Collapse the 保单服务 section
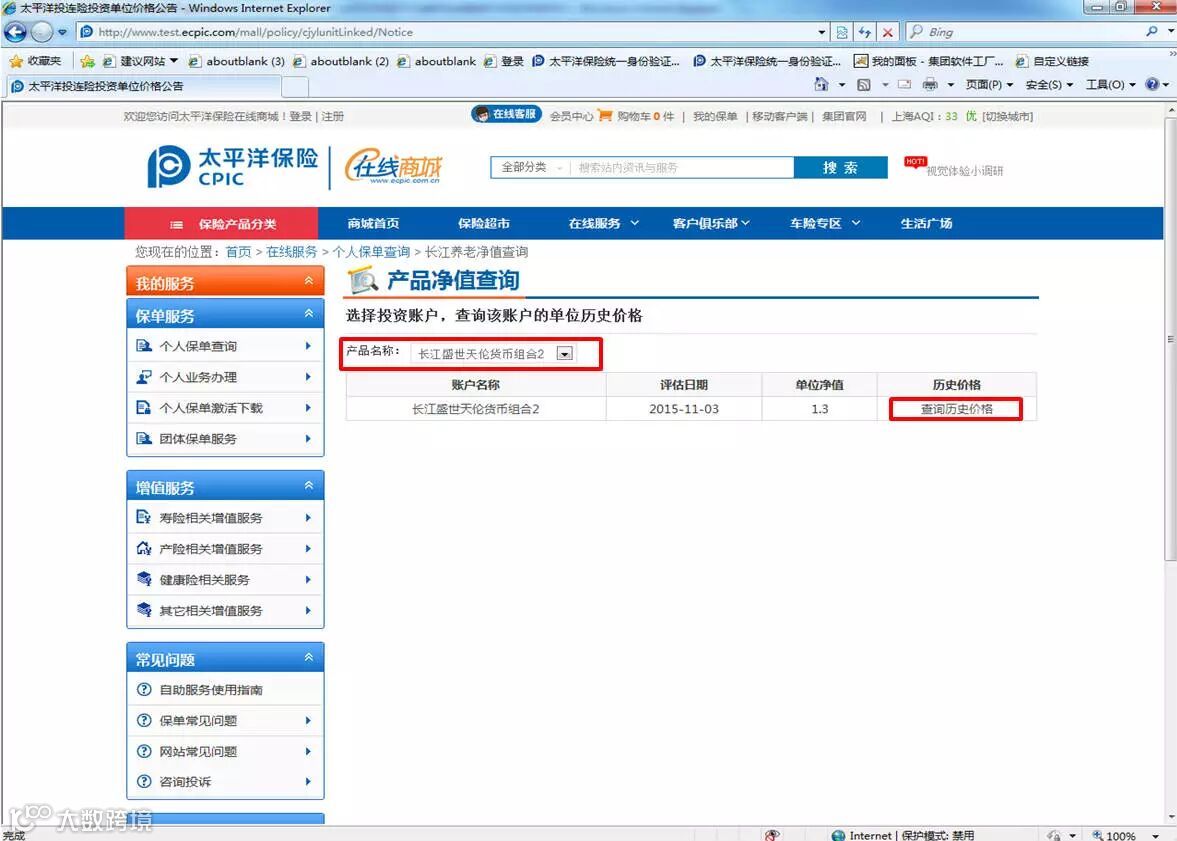Screen dimensions: 1177x841 pos(309,314)
